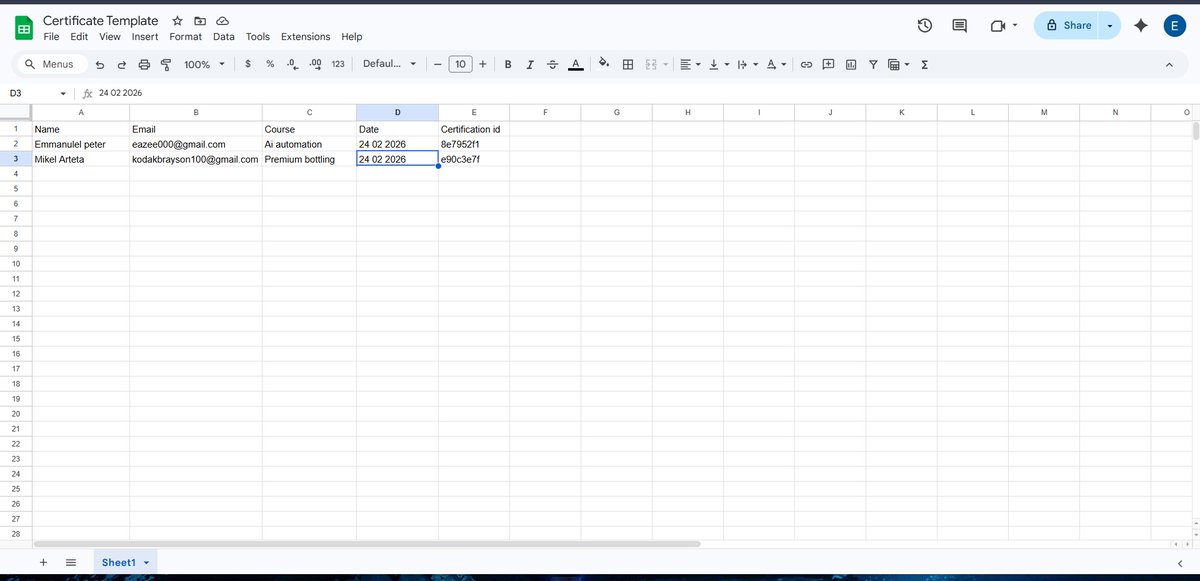This screenshot has height=581, width=1200.
Task: Open the Google account avatar E
Action: coord(1176,26)
